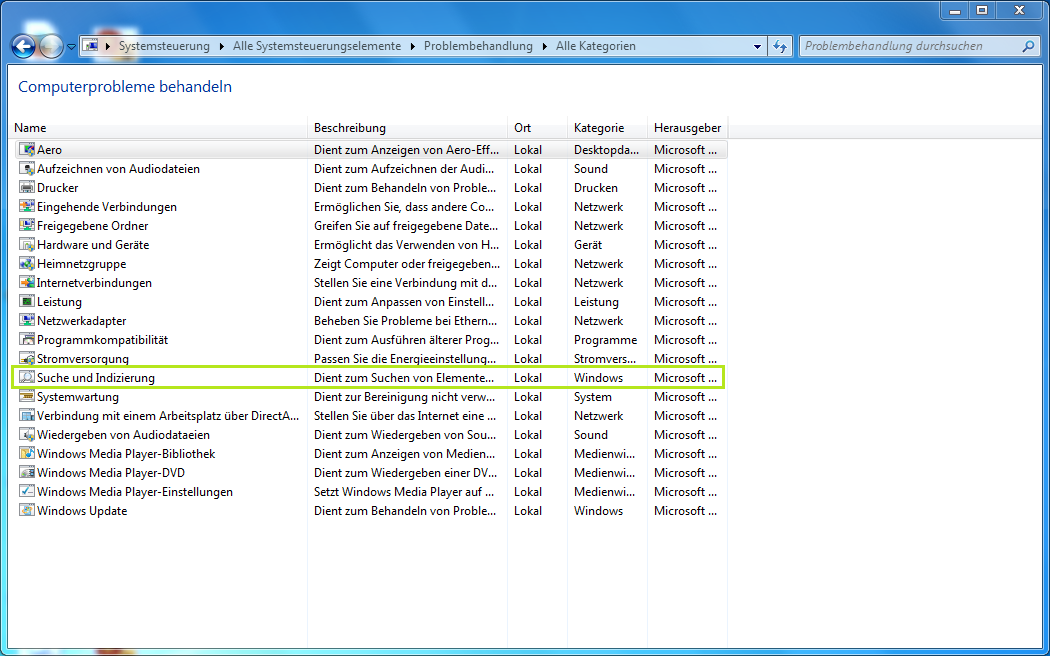Click the Freigegebene Ordner icon
This screenshot has width=1050, height=656.
[27, 226]
